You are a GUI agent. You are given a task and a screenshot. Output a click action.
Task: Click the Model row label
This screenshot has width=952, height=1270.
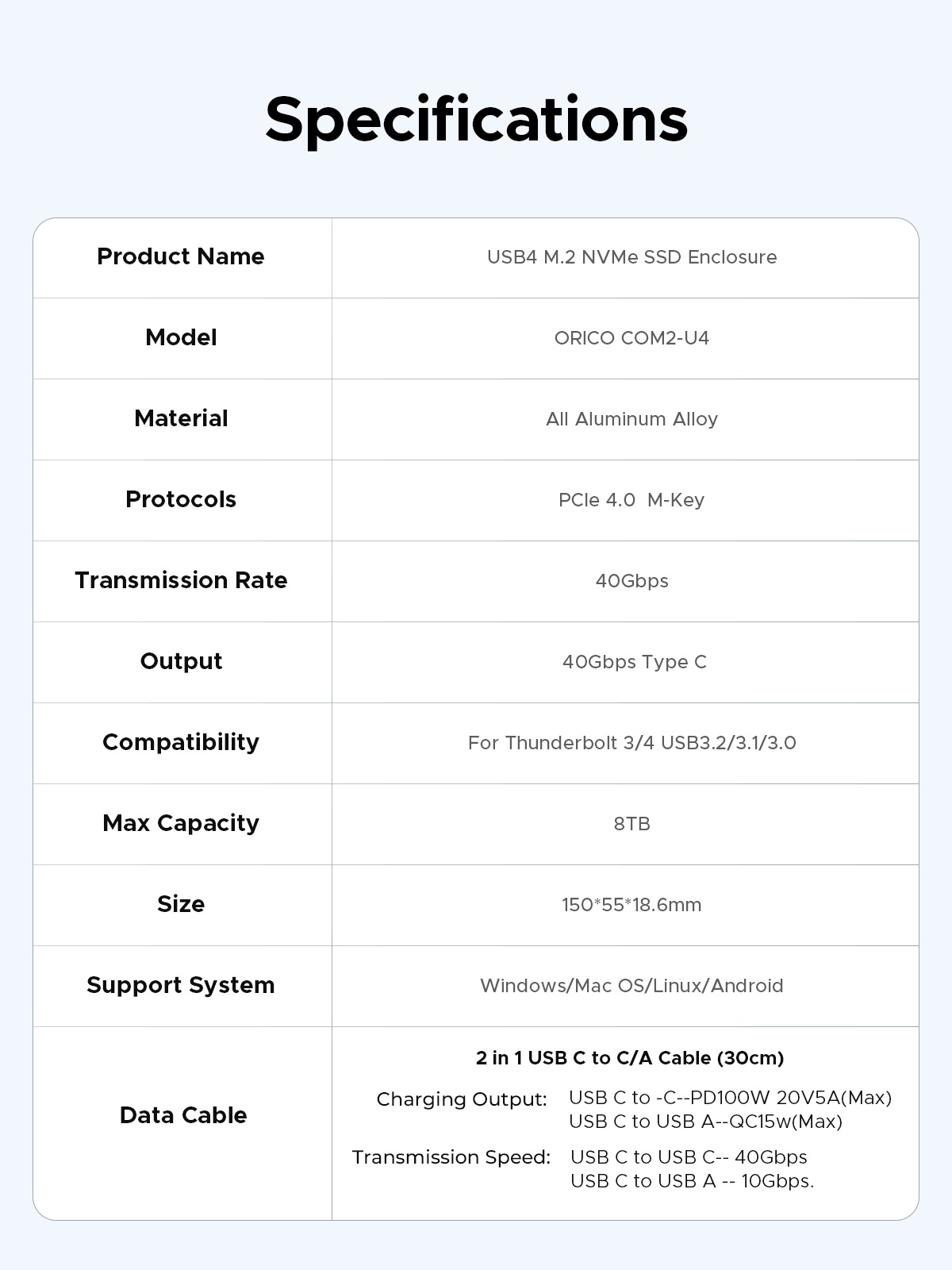(x=181, y=337)
